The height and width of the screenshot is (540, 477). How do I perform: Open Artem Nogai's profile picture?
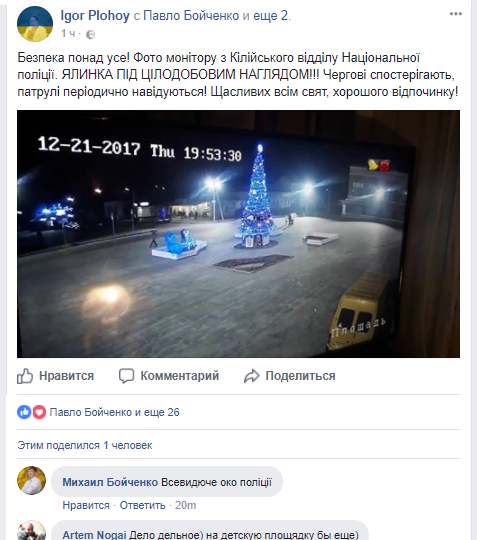pos(31,530)
